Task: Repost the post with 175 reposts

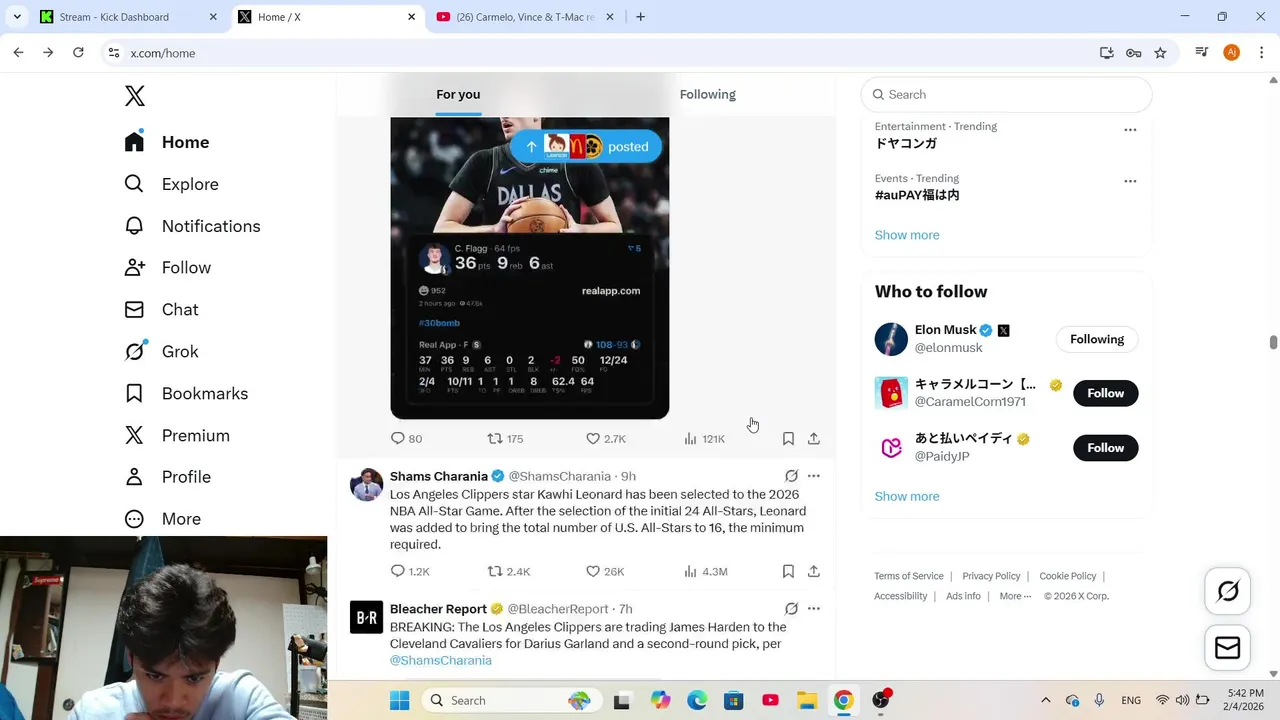Action: [x=505, y=438]
